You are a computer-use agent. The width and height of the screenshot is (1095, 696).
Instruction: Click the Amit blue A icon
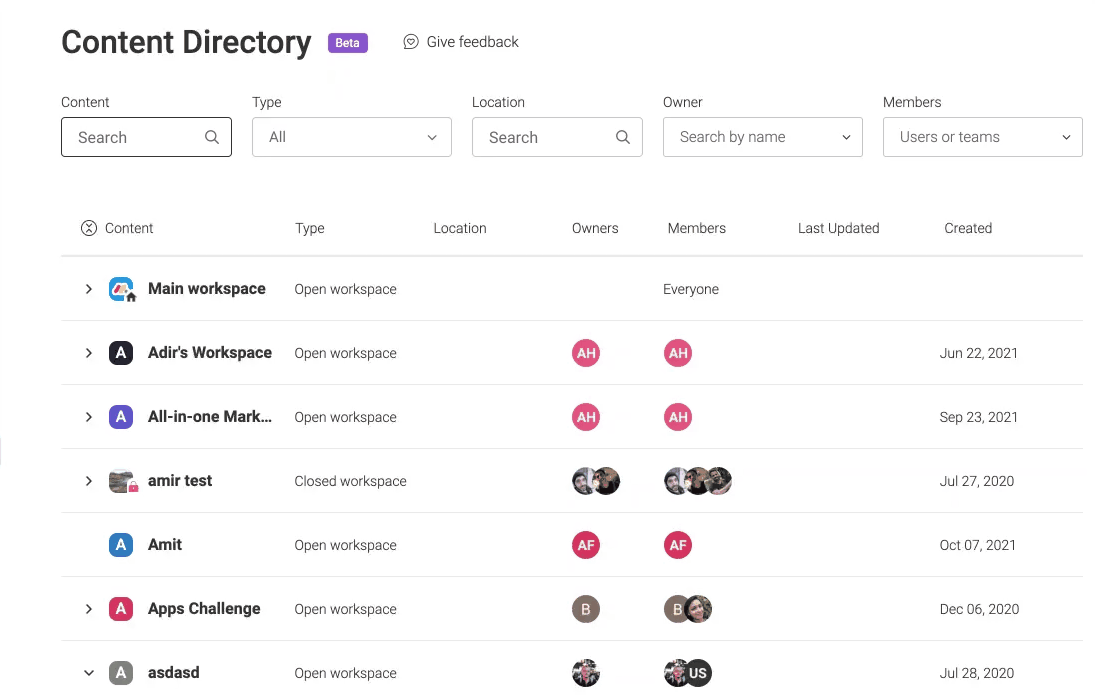[x=121, y=545]
